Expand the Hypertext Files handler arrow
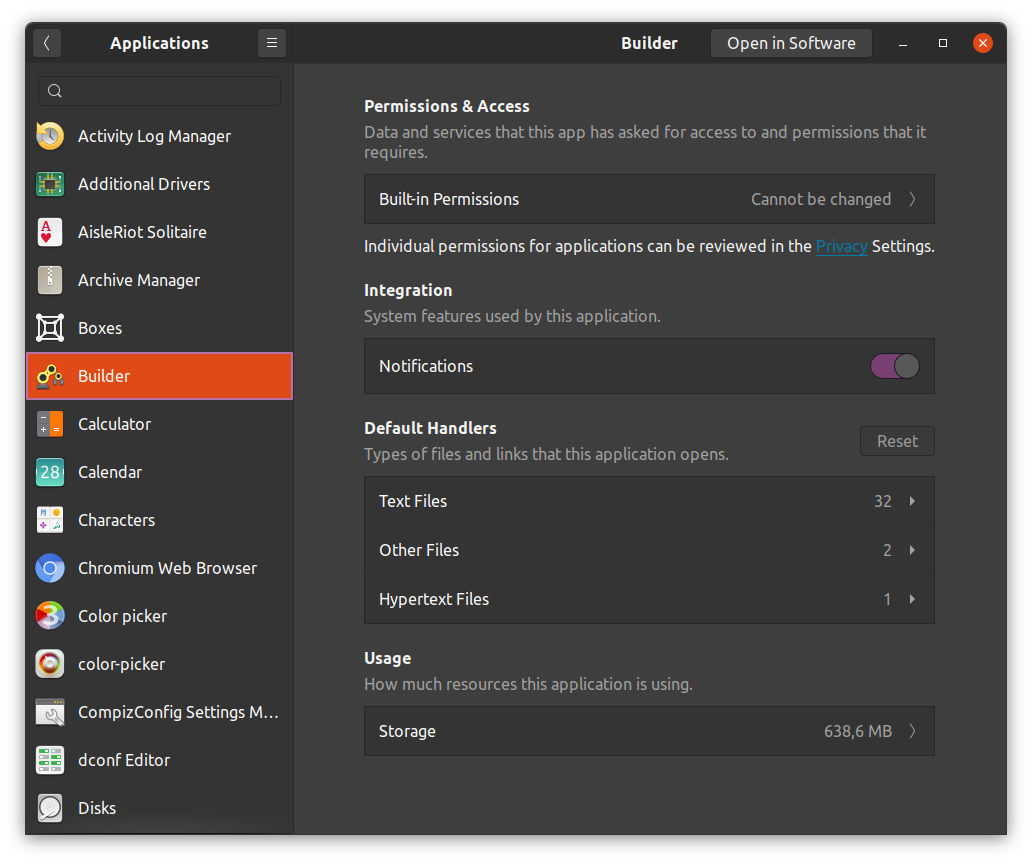Image resolution: width=1032 pixels, height=863 pixels. [912, 600]
